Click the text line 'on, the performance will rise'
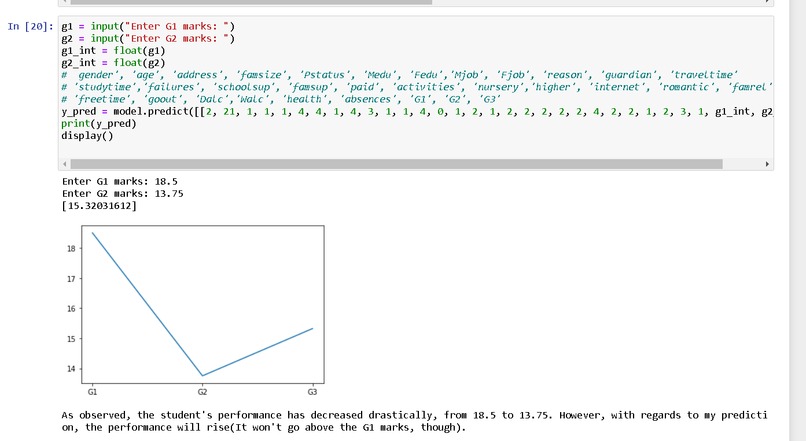The width and height of the screenshot is (806, 441). tap(264, 428)
